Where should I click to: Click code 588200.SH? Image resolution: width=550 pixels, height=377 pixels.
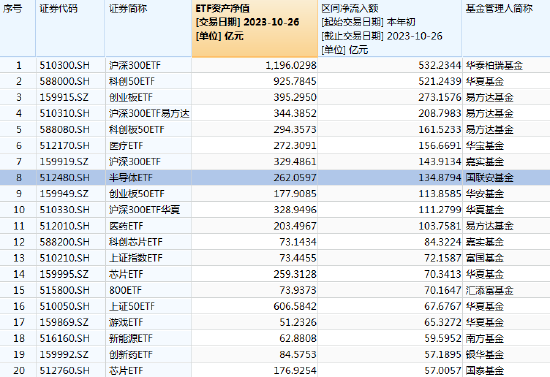click(65, 242)
